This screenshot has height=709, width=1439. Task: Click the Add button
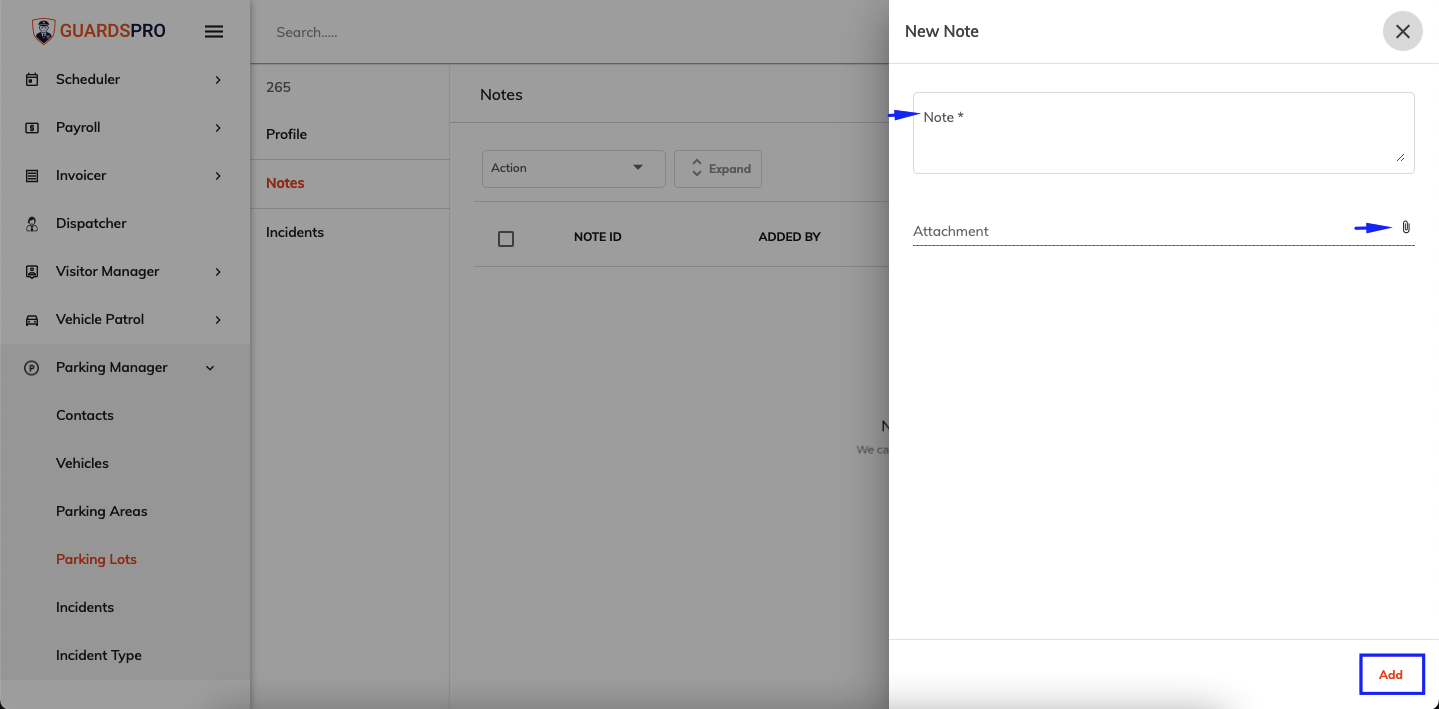coord(1391,674)
